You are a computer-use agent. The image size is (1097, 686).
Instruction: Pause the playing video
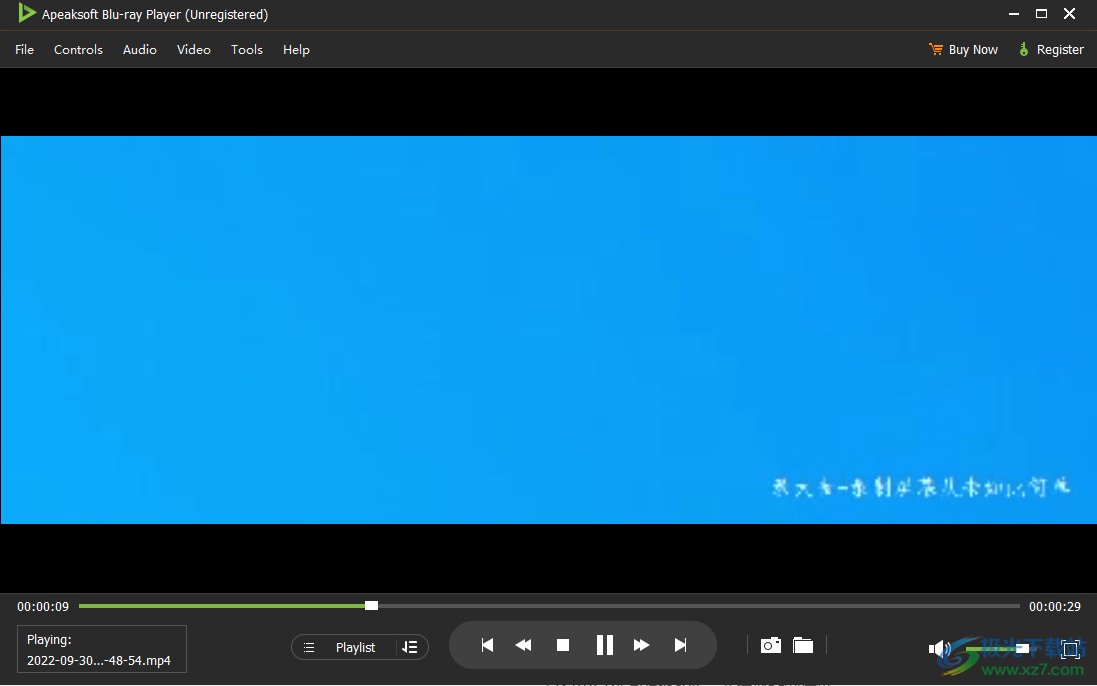tap(604, 644)
